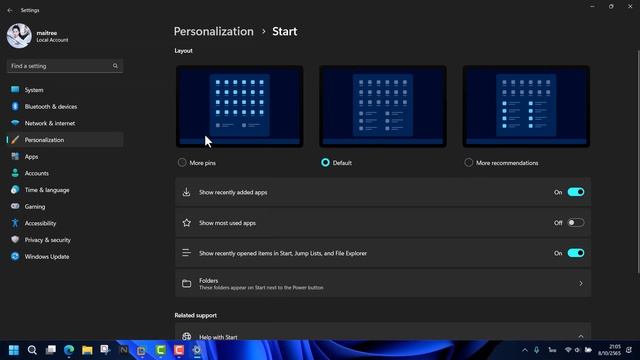This screenshot has width=640, height=360.
Task: Click the recently added apps download icon
Action: (x=187, y=192)
